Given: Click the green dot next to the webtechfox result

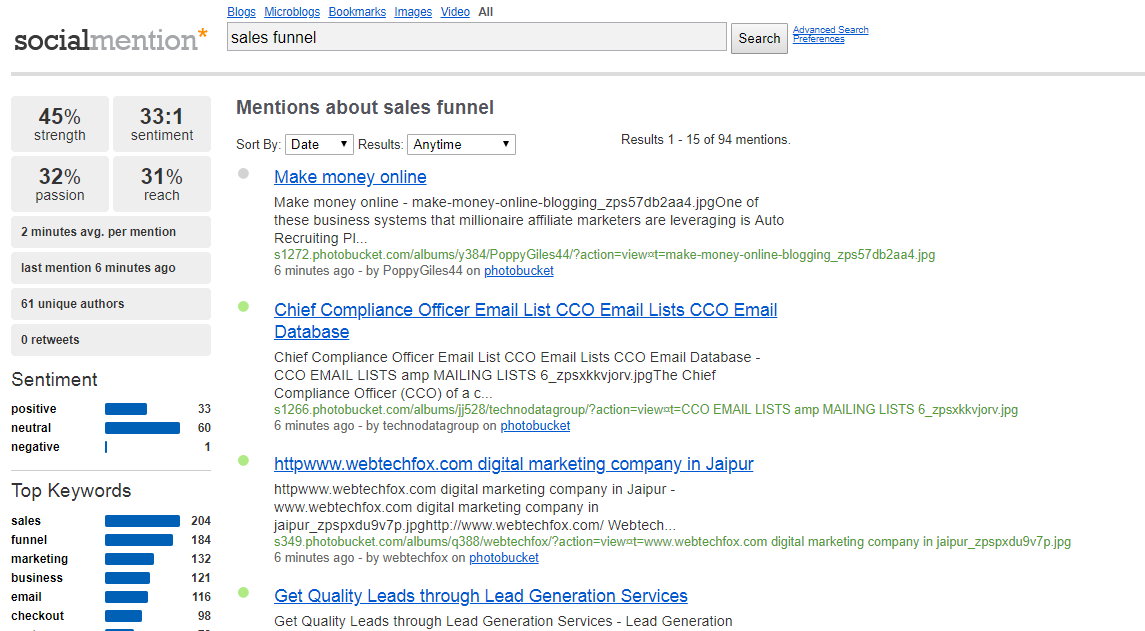Looking at the screenshot, I should (x=243, y=463).
